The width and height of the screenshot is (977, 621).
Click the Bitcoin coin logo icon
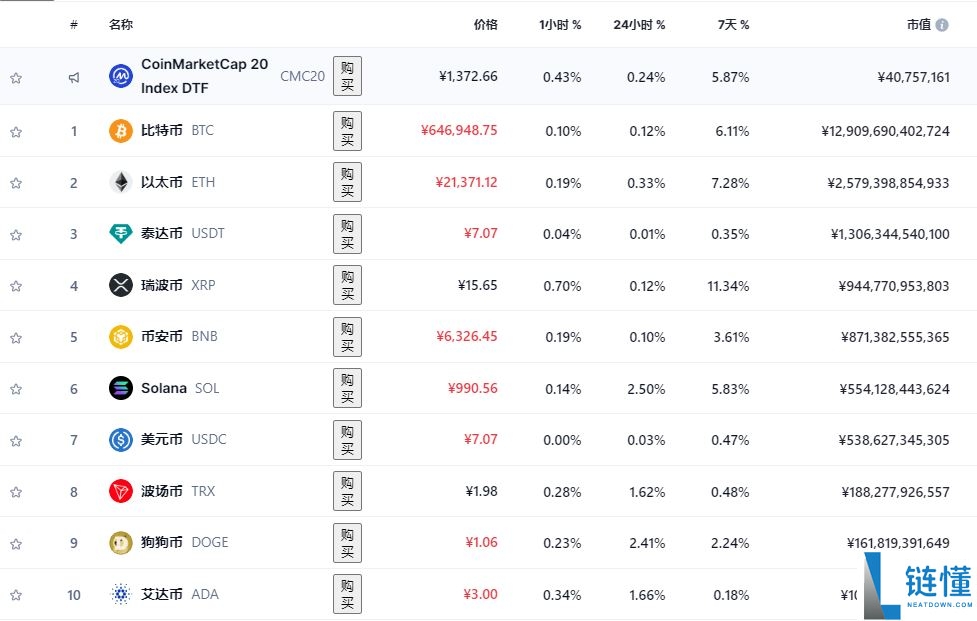[120, 131]
